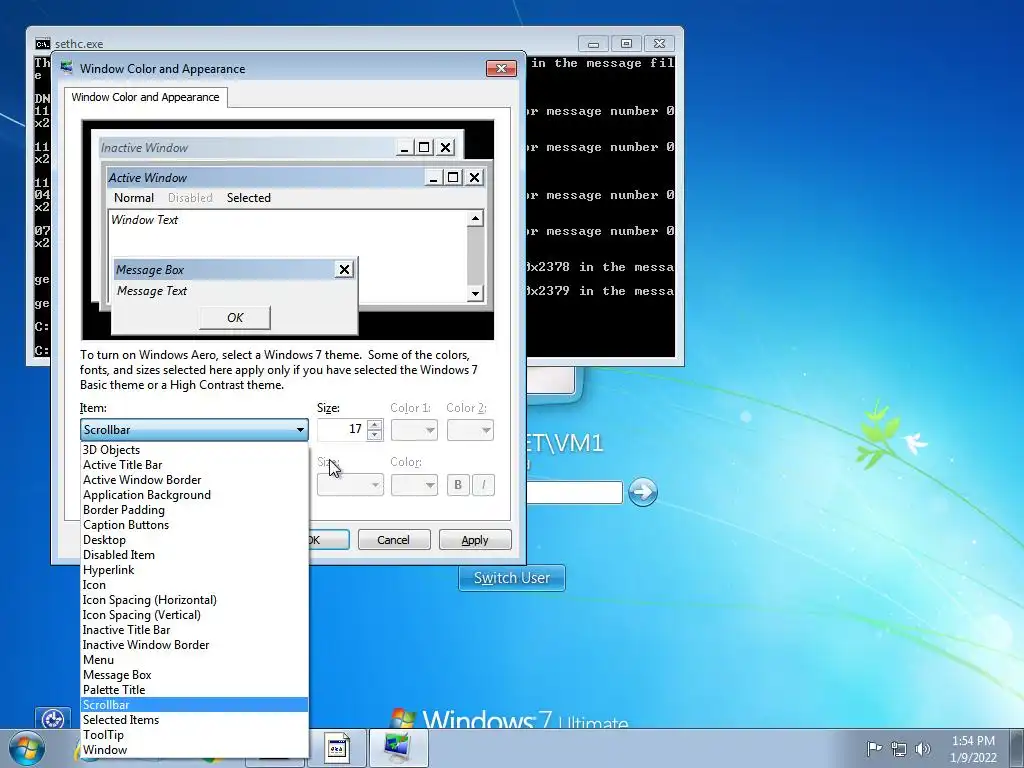Click the Apply button
1024x768 pixels.
pyautogui.click(x=475, y=540)
